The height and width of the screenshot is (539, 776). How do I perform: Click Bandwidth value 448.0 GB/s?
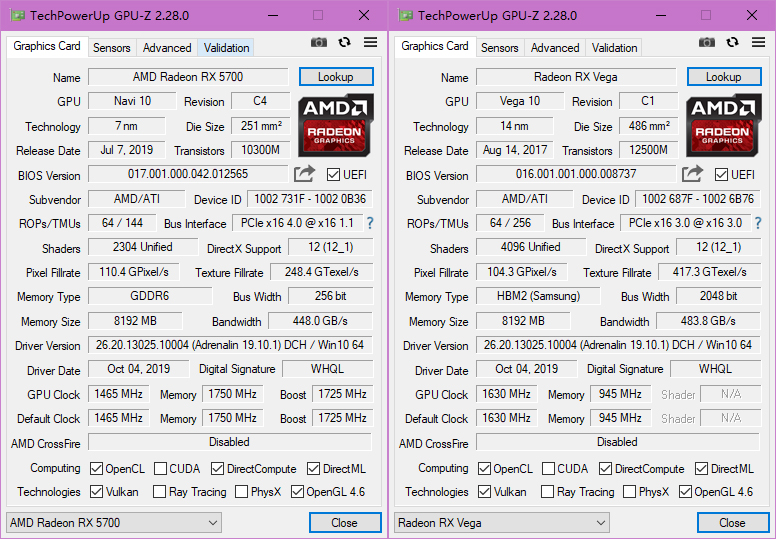tap(320, 321)
